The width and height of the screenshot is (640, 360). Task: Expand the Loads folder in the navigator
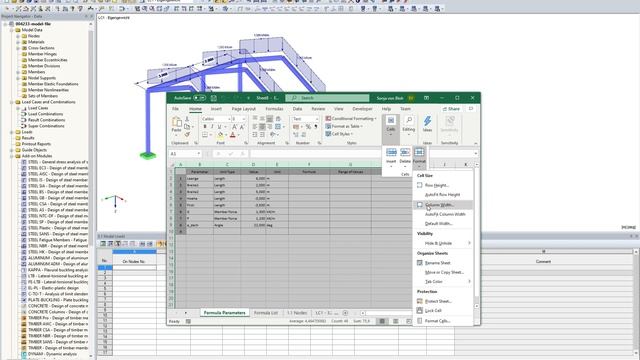(12, 132)
